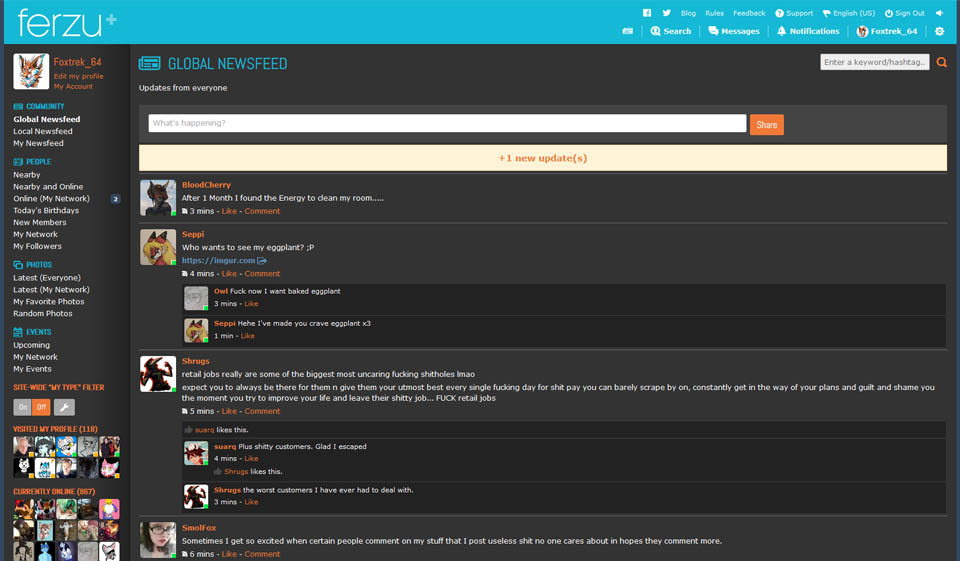Viewport: 960px width, 561px height.
Task: Click the newsfeed icon left of Search
Action: (627, 31)
